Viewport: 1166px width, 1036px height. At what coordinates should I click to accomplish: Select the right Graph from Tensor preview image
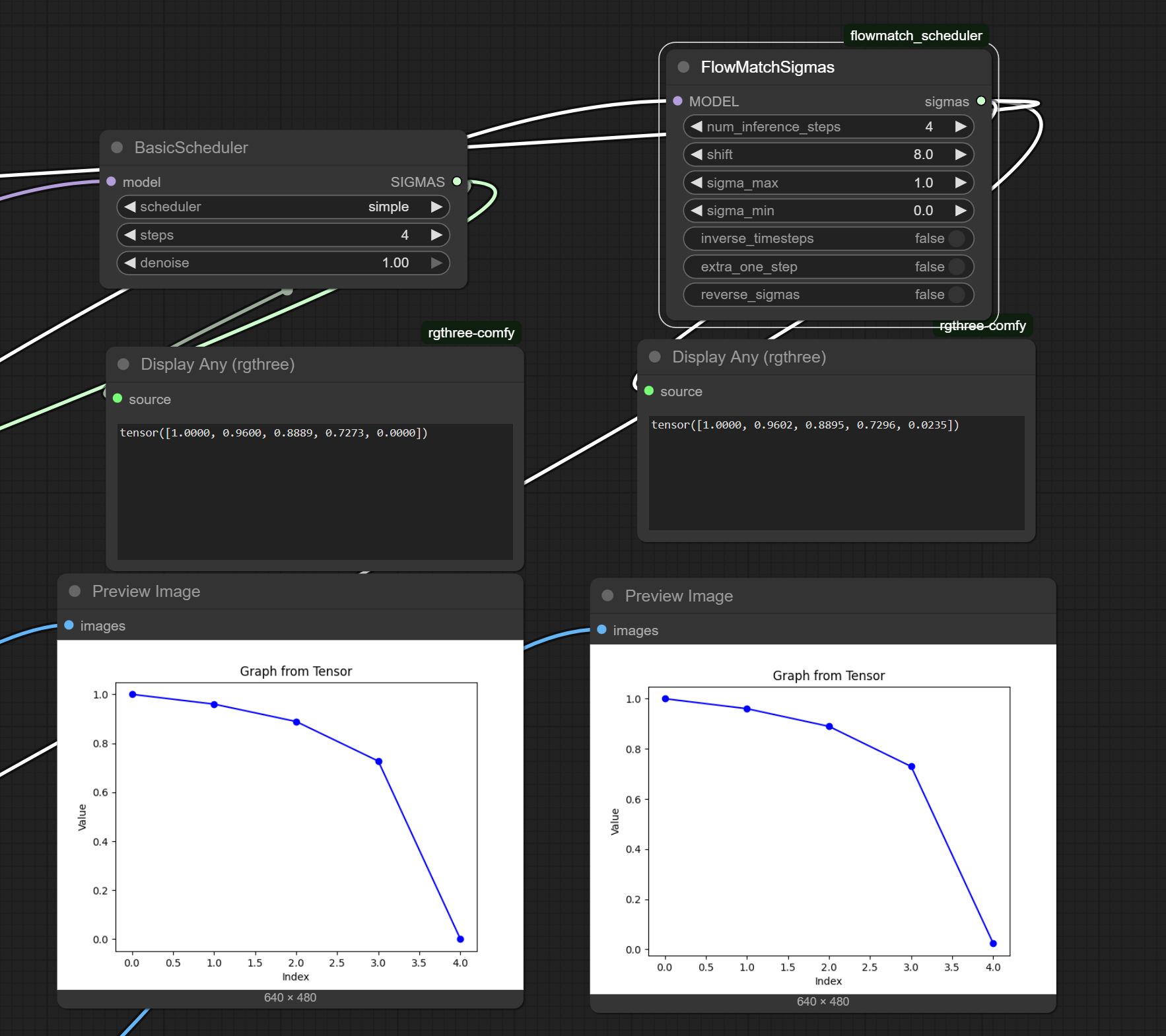(823, 819)
